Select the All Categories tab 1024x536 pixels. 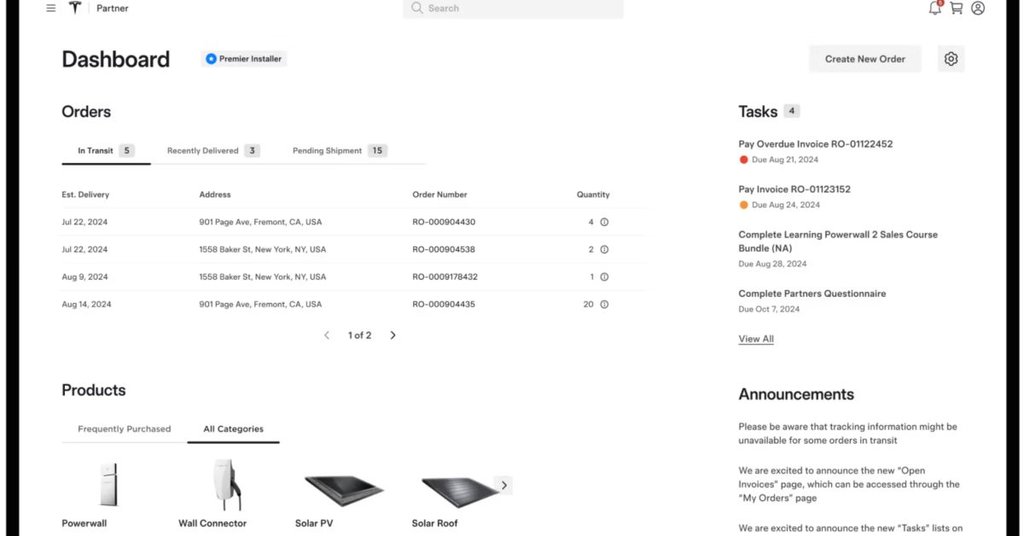tap(233, 429)
